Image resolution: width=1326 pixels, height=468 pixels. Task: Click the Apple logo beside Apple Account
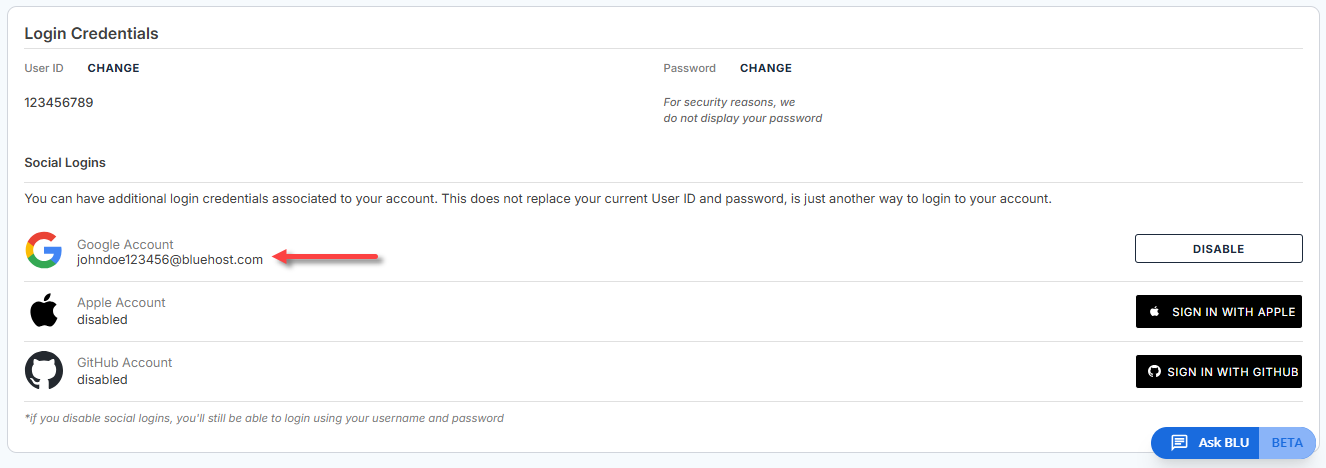pyautogui.click(x=44, y=311)
